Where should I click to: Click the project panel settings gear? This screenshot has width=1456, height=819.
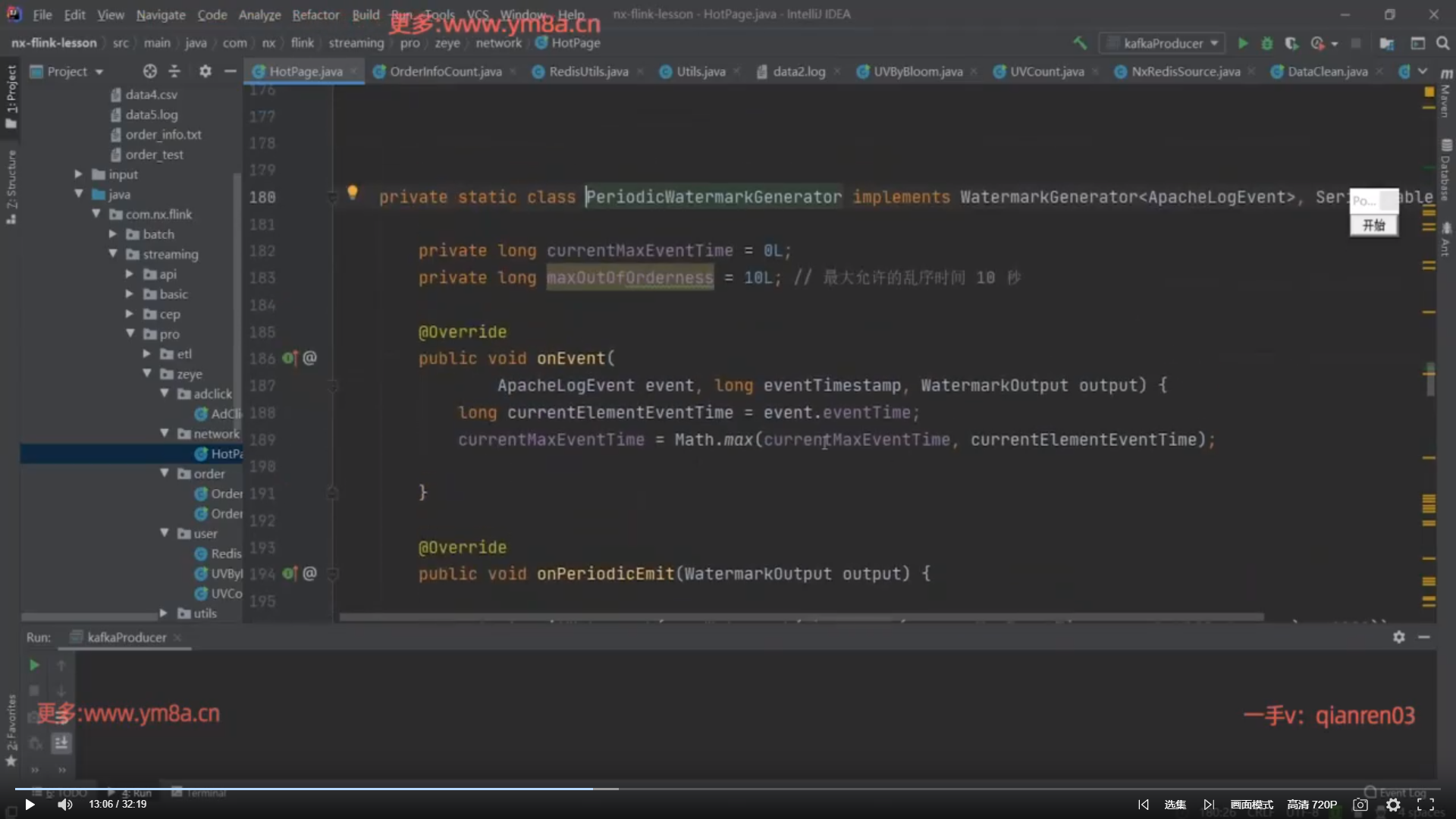[x=205, y=71]
